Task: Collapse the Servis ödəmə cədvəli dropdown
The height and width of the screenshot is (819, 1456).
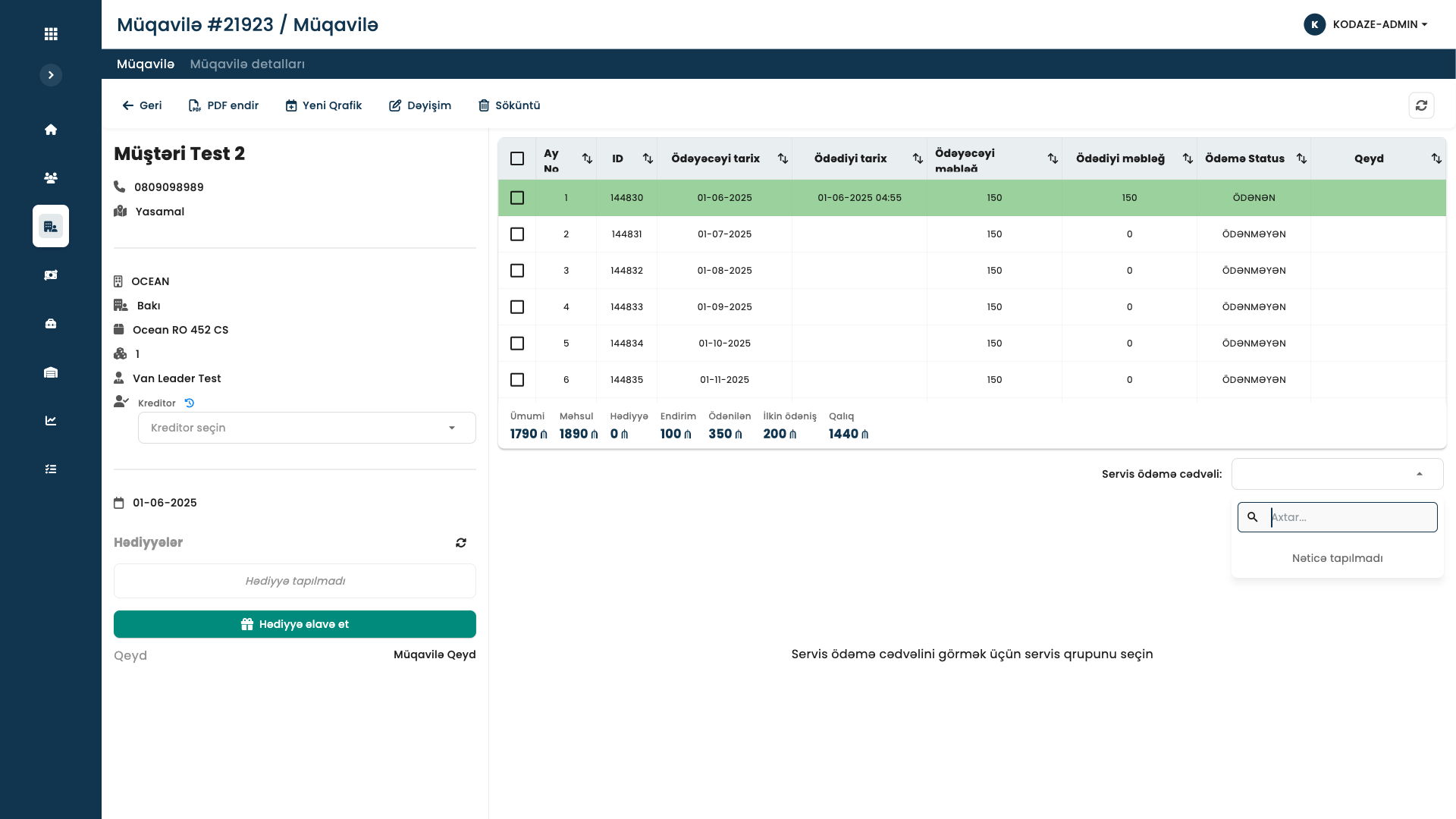Action: (1419, 474)
